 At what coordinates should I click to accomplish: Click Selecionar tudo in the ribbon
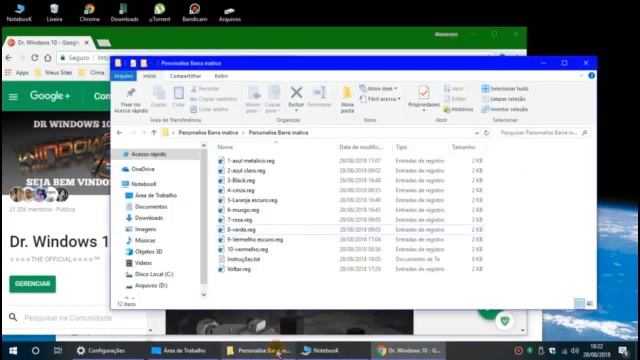[x=505, y=89]
